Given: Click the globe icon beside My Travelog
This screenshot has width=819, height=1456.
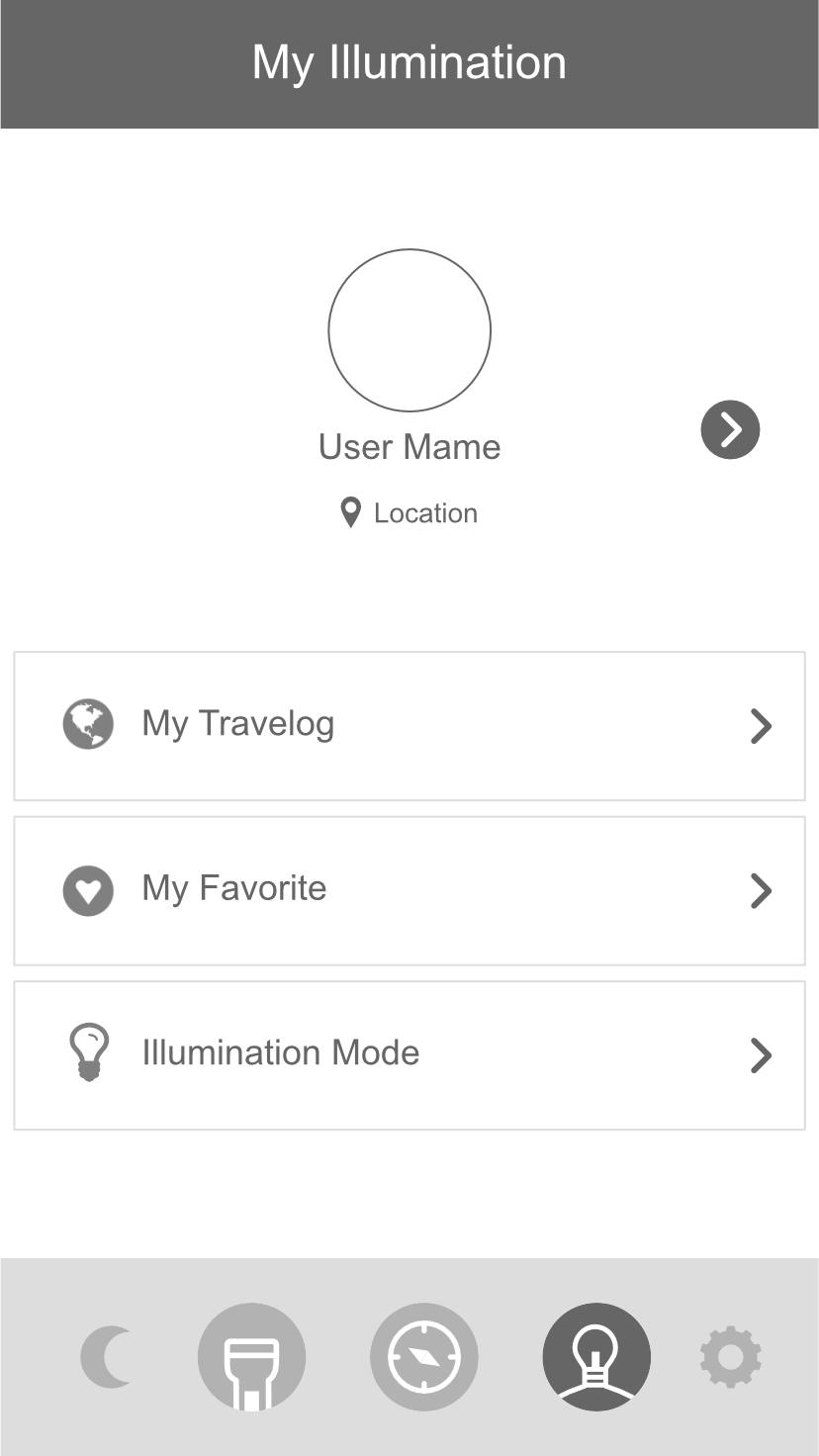Looking at the screenshot, I should coord(88,725).
